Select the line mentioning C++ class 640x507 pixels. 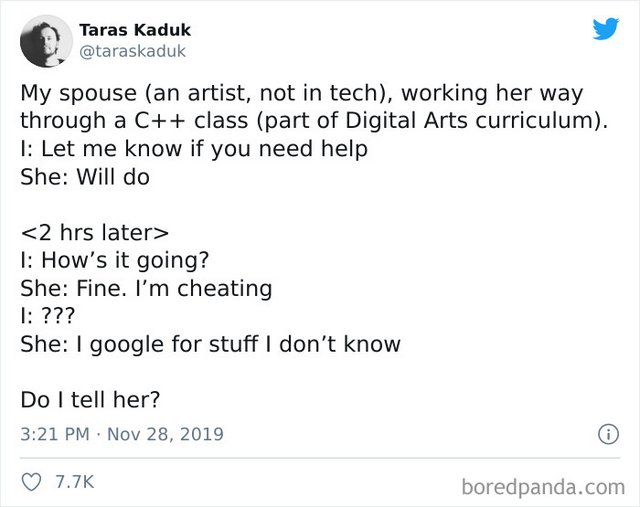pos(314,121)
